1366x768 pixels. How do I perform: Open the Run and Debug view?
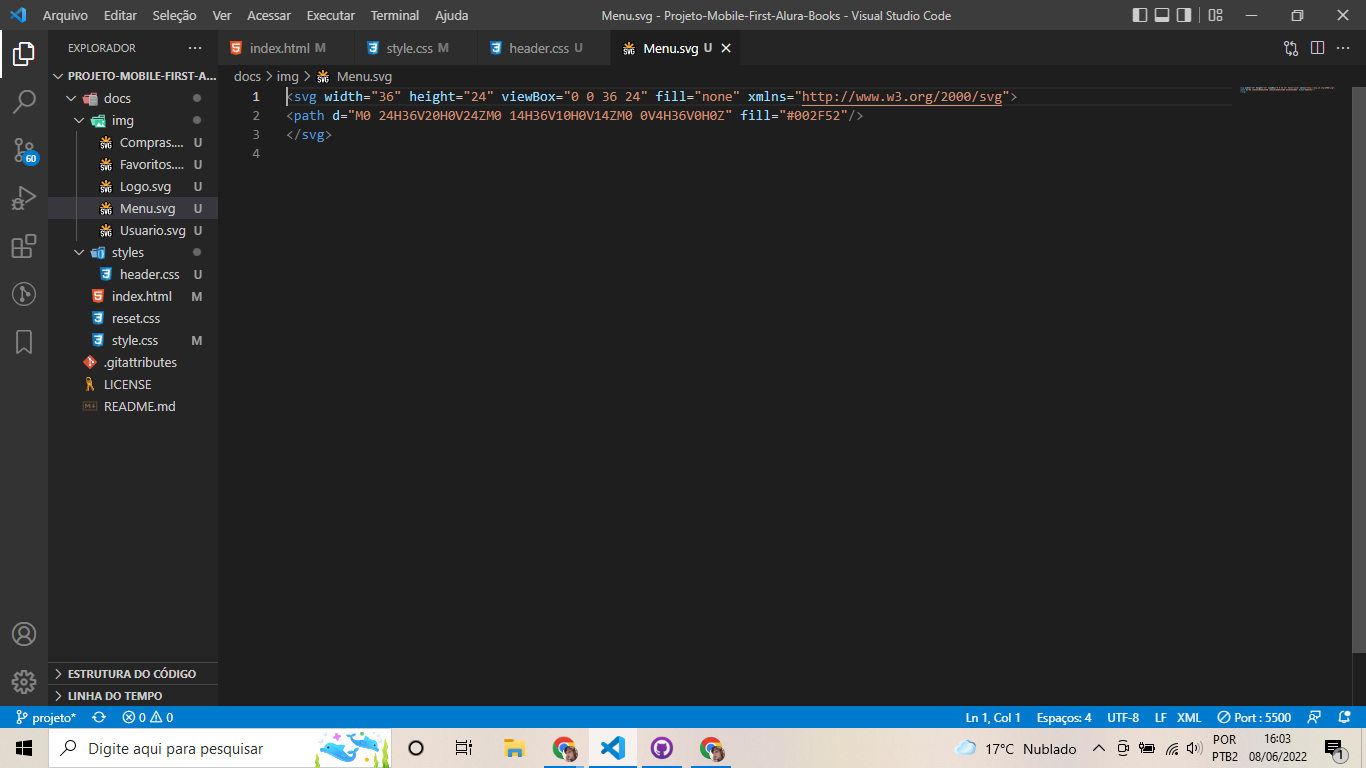(24, 198)
